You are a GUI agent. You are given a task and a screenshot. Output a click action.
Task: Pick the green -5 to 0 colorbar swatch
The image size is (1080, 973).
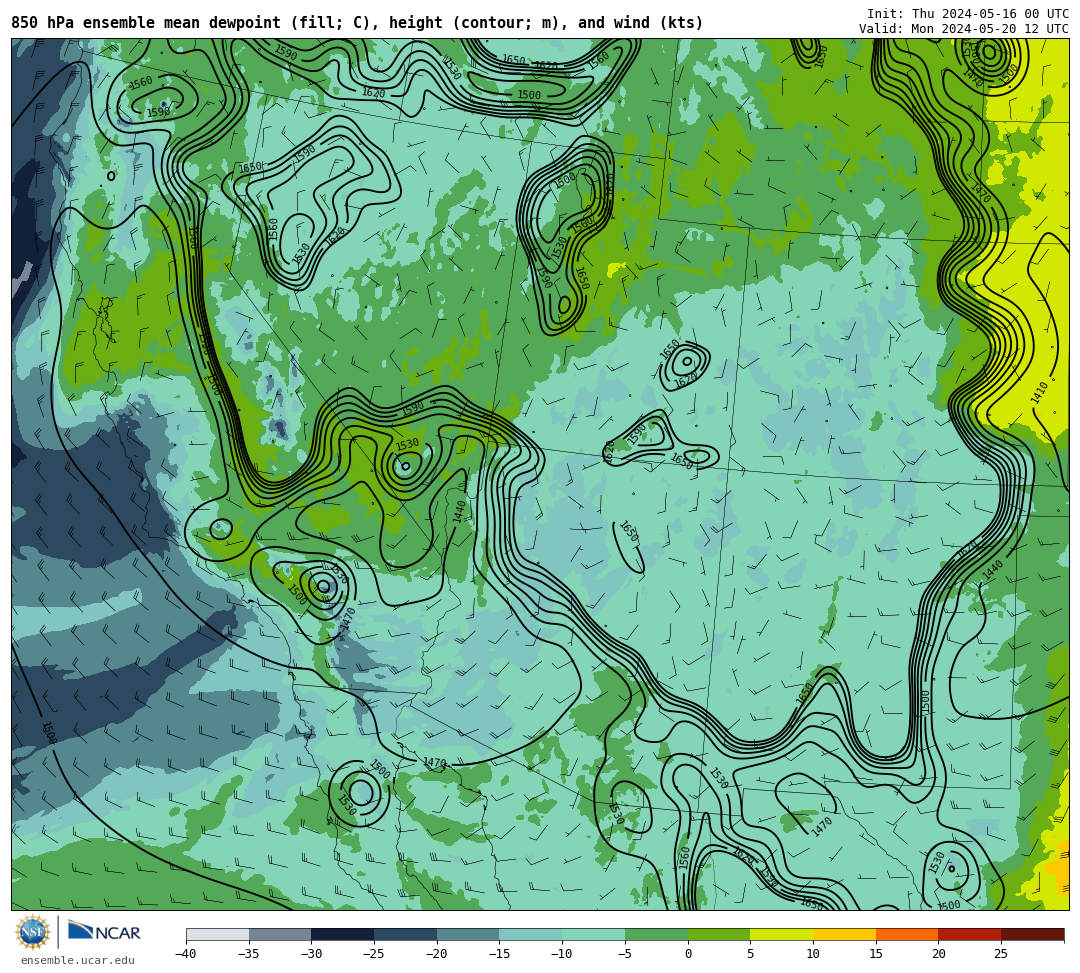point(656,934)
